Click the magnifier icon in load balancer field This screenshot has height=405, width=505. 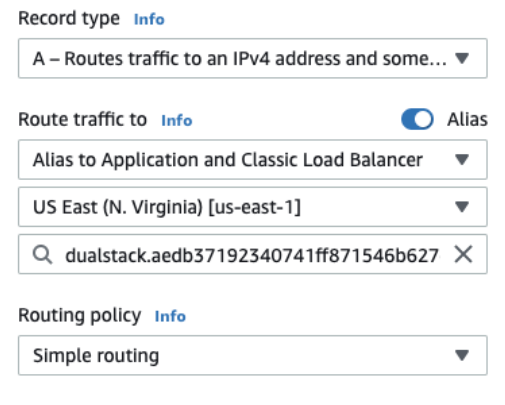tap(42, 255)
